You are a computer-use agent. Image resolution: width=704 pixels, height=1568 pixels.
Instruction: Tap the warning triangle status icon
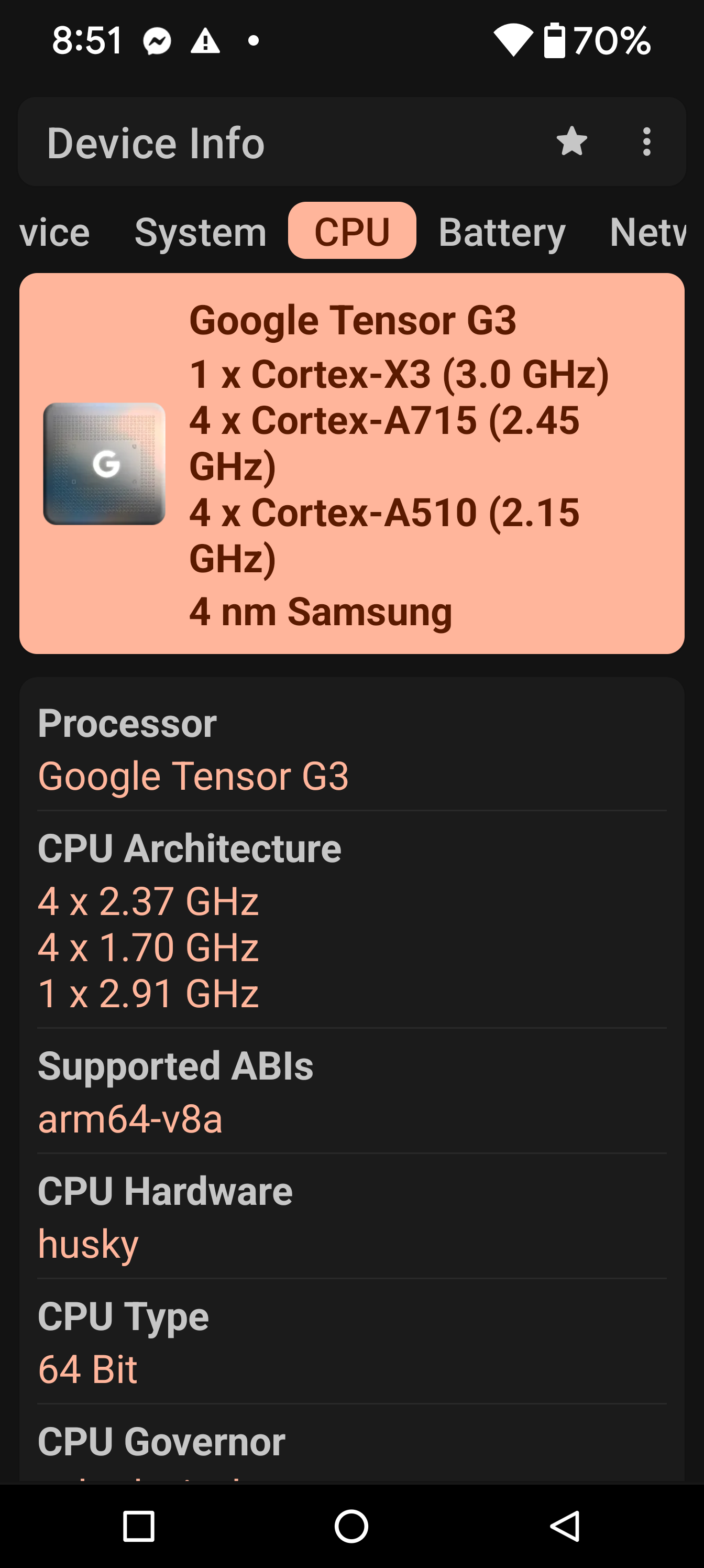pos(205,41)
